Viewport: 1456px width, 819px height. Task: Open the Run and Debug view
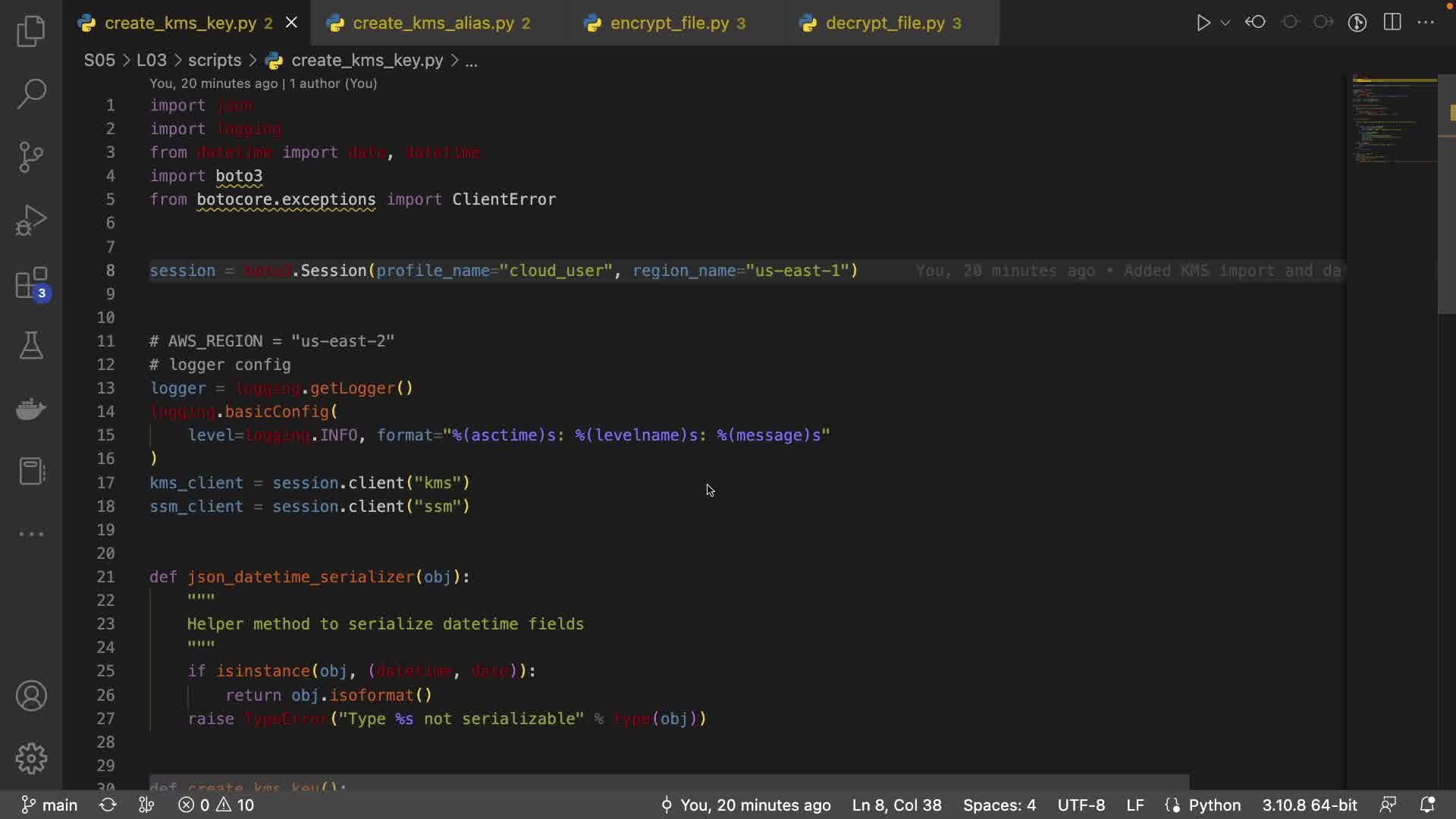[x=31, y=220]
